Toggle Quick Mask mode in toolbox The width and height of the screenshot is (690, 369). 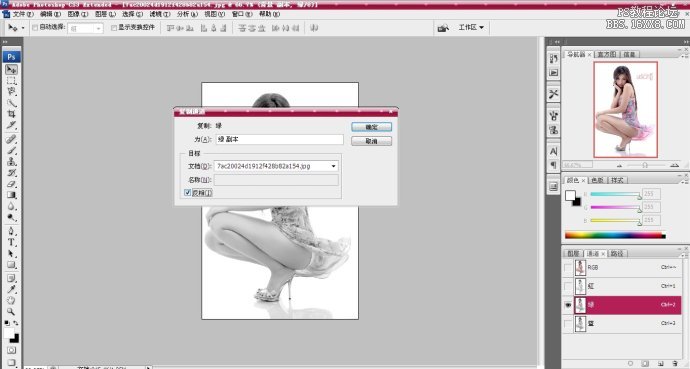[x=11, y=350]
